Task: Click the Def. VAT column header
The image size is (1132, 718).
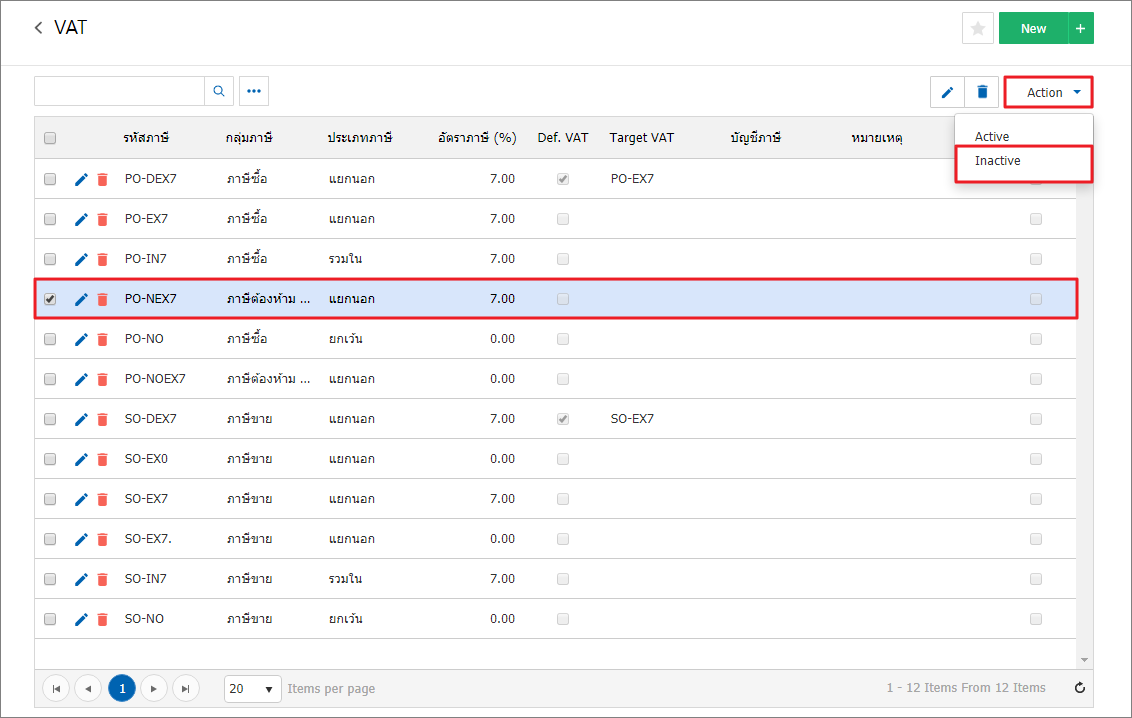Action: 563,138
